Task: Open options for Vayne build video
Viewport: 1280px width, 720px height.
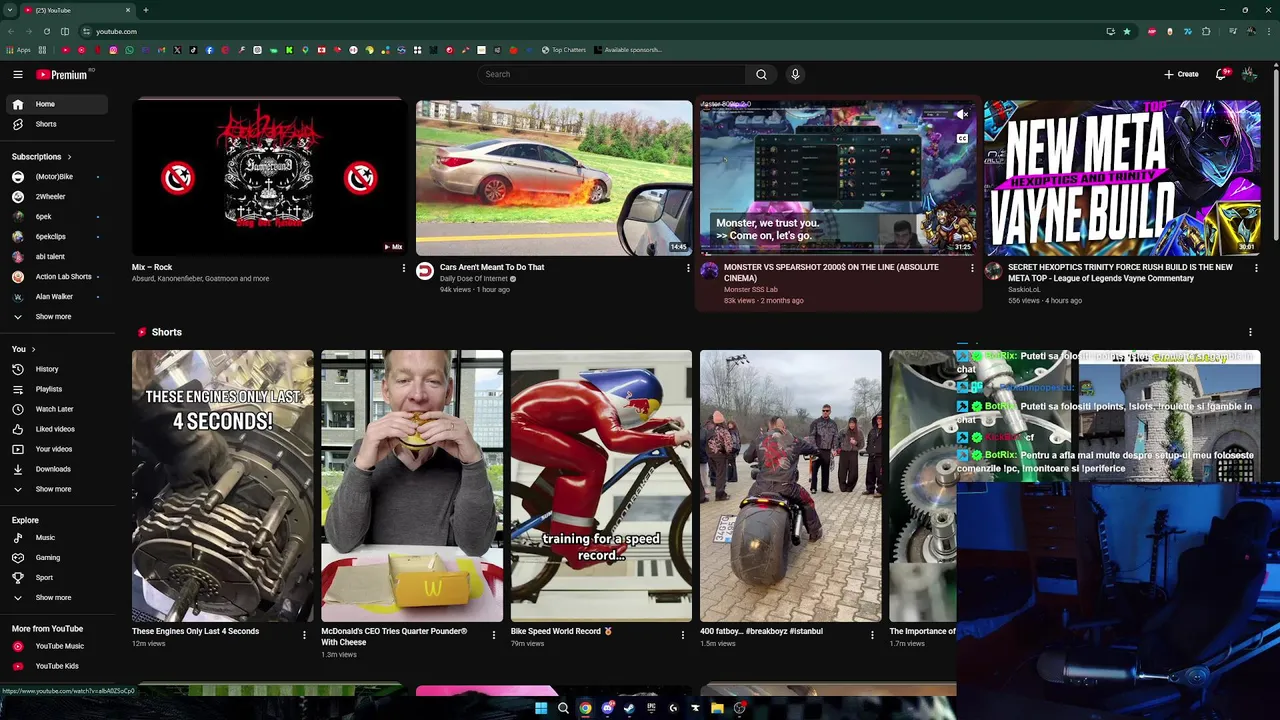Action: point(1256,268)
